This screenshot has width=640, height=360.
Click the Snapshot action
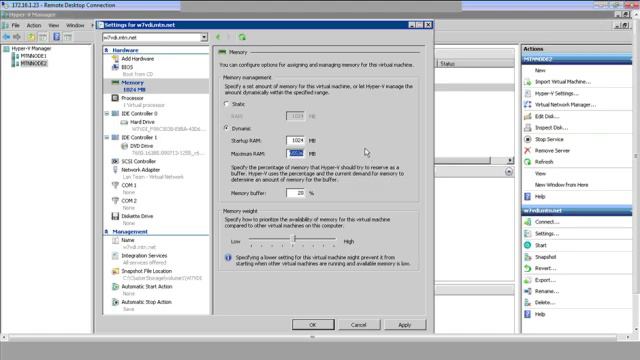click(x=546, y=257)
